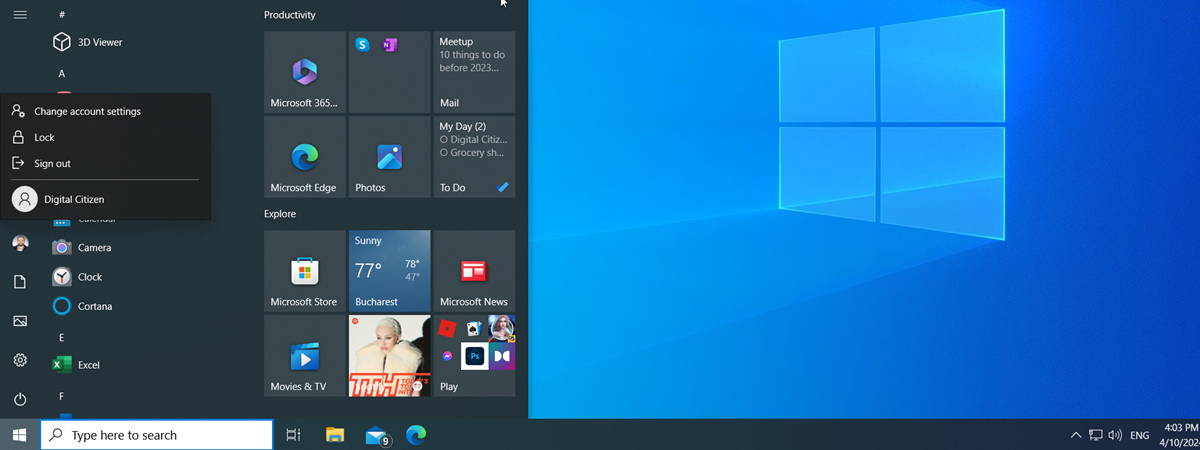Click the Power button in the Start sidebar
This screenshot has width=1200, height=450.
20,399
